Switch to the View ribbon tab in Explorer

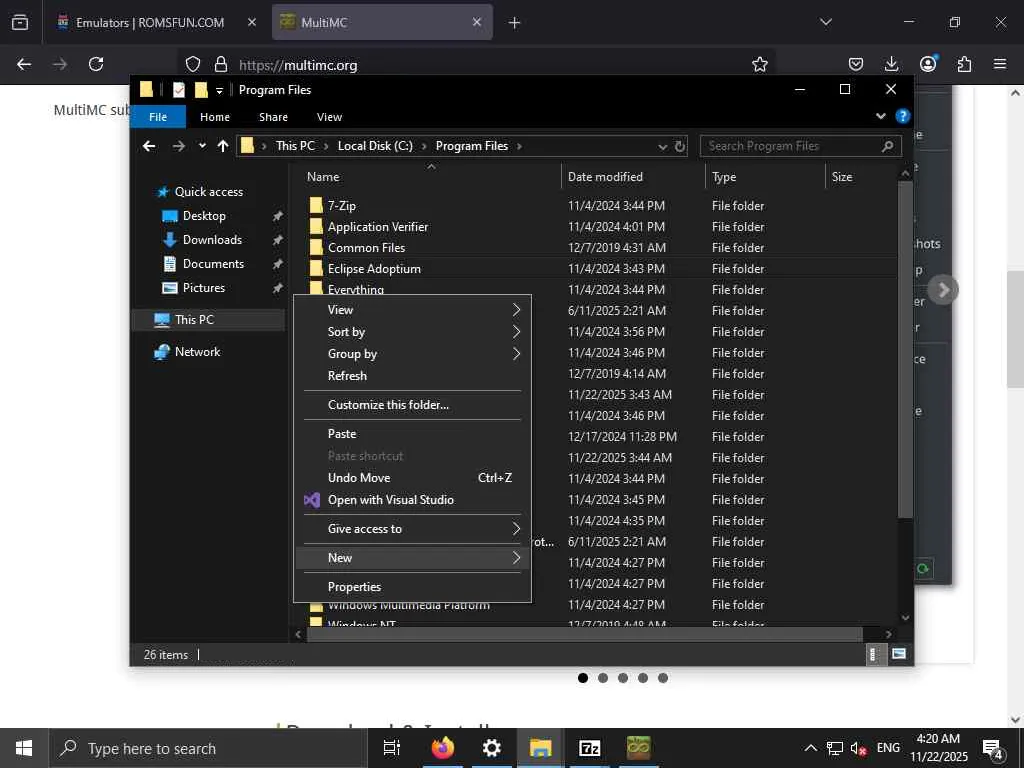click(x=329, y=117)
